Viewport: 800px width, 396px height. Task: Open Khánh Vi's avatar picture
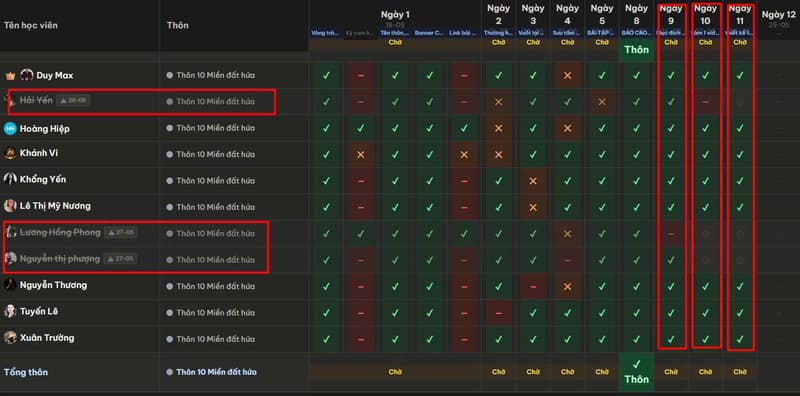click(x=10, y=153)
